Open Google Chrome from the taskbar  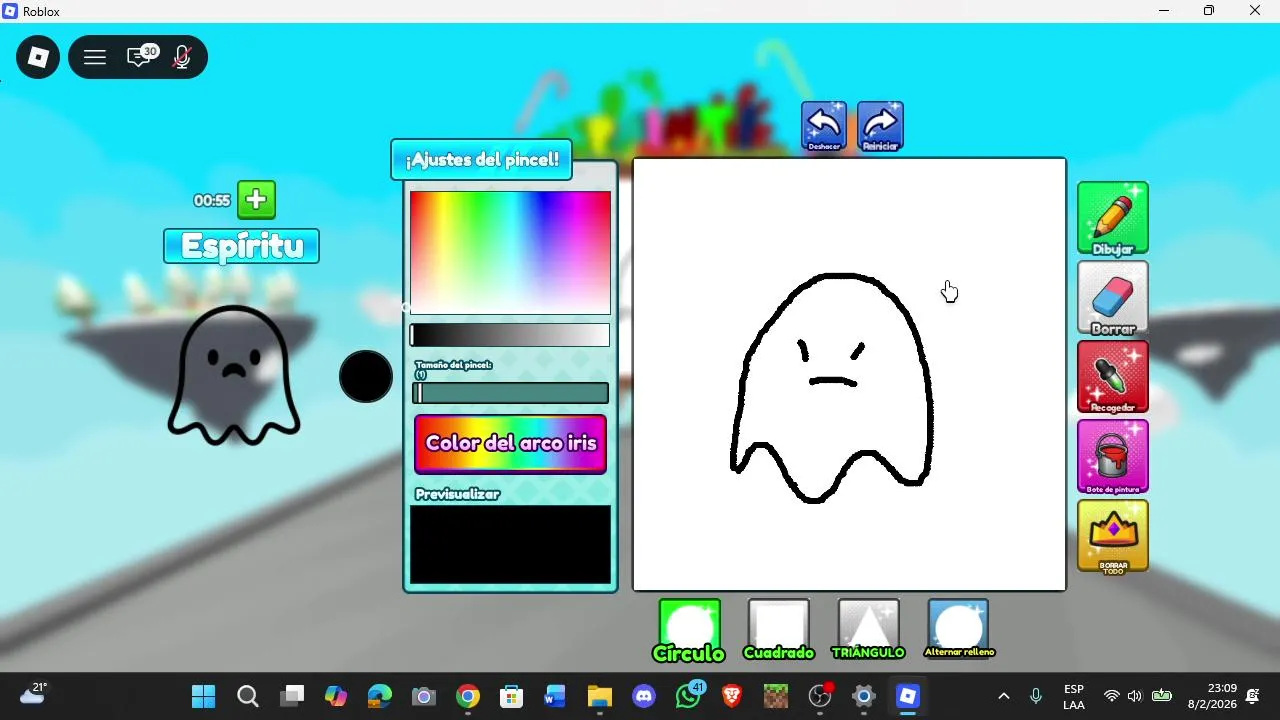[468, 696]
